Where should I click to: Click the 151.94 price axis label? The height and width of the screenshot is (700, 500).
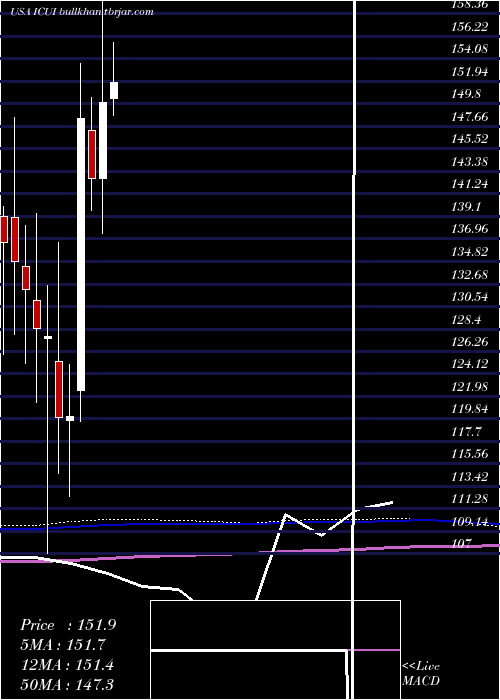coord(470,71)
